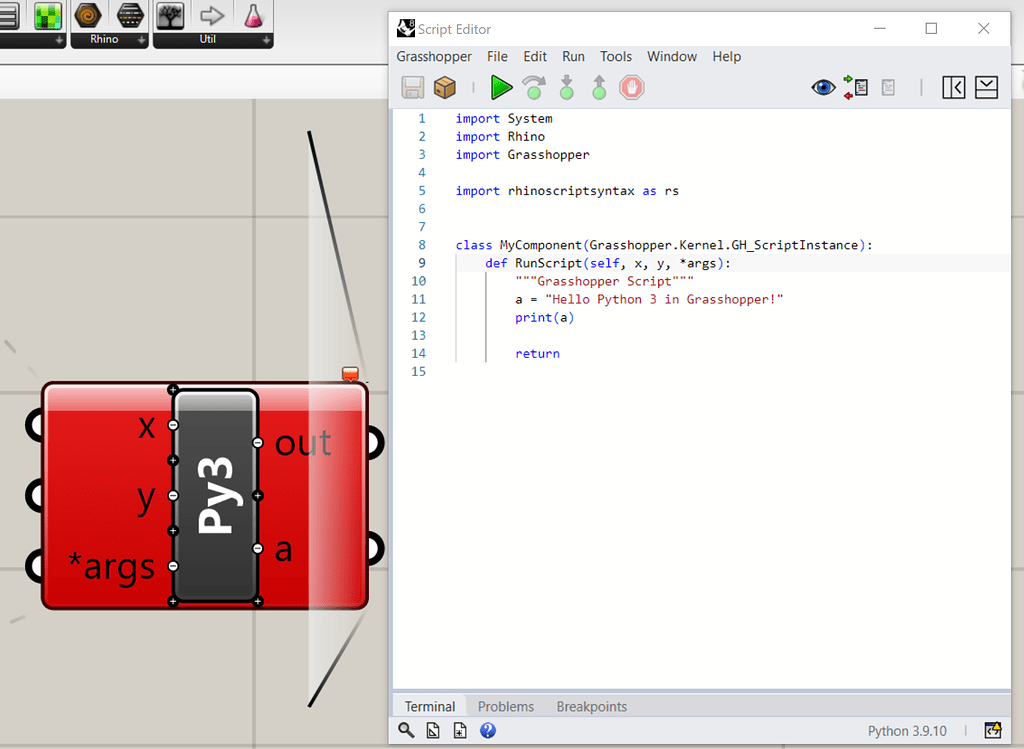Click the green step-down debug arrow icon
Screen dimensions: 1024x749
(x=566, y=87)
